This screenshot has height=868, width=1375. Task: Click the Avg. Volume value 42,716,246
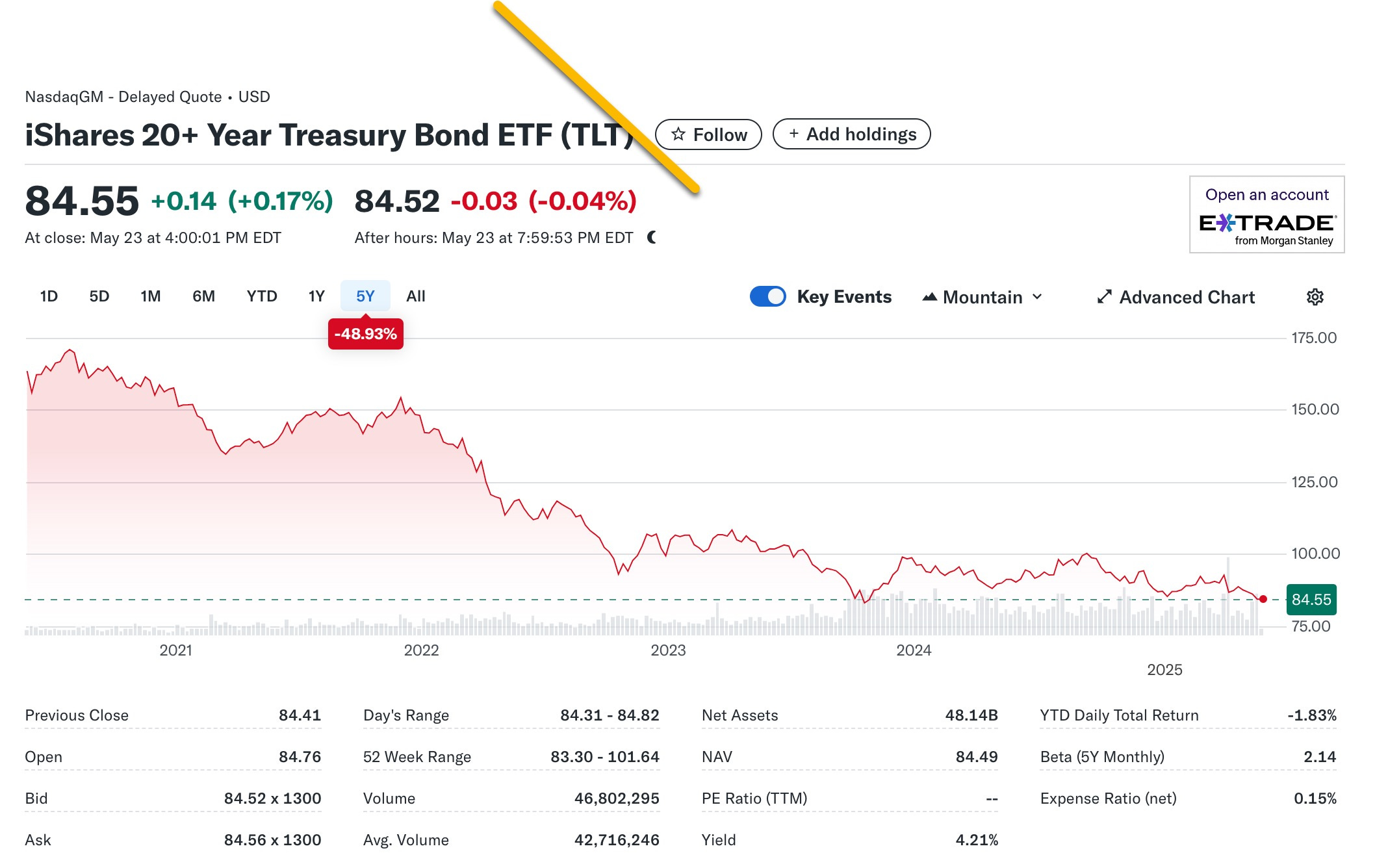[617, 840]
